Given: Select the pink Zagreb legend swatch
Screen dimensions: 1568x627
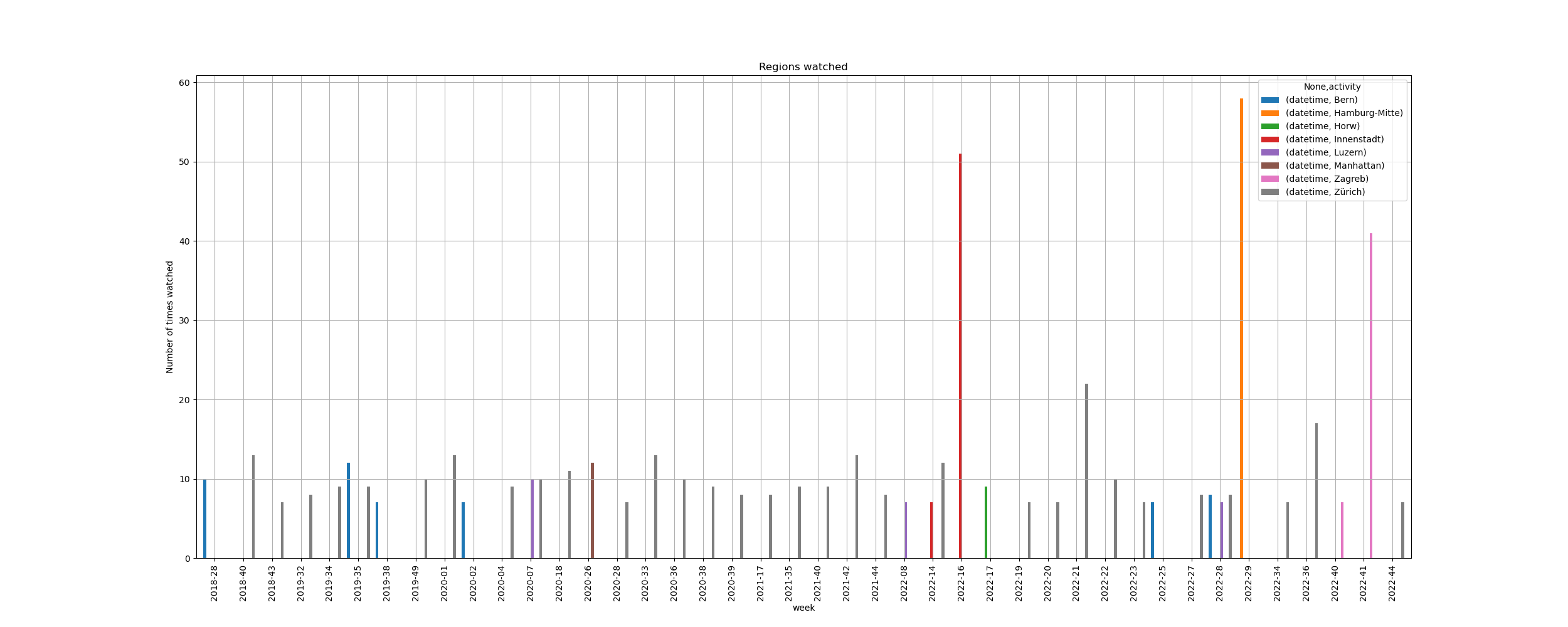Looking at the screenshot, I should 1269,179.
